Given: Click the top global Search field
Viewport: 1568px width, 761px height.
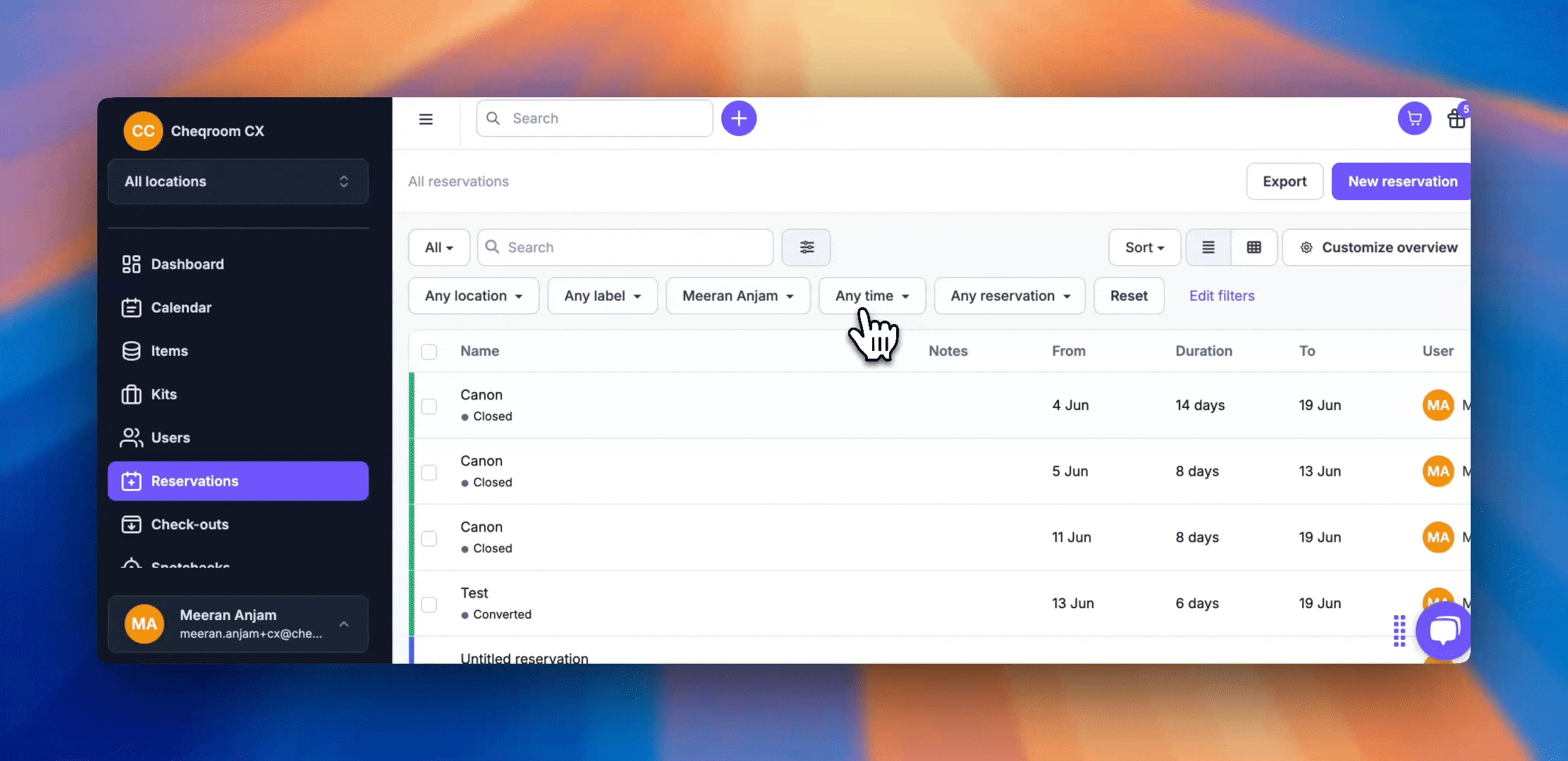Looking at the screenshot, I should coord(594,118).
